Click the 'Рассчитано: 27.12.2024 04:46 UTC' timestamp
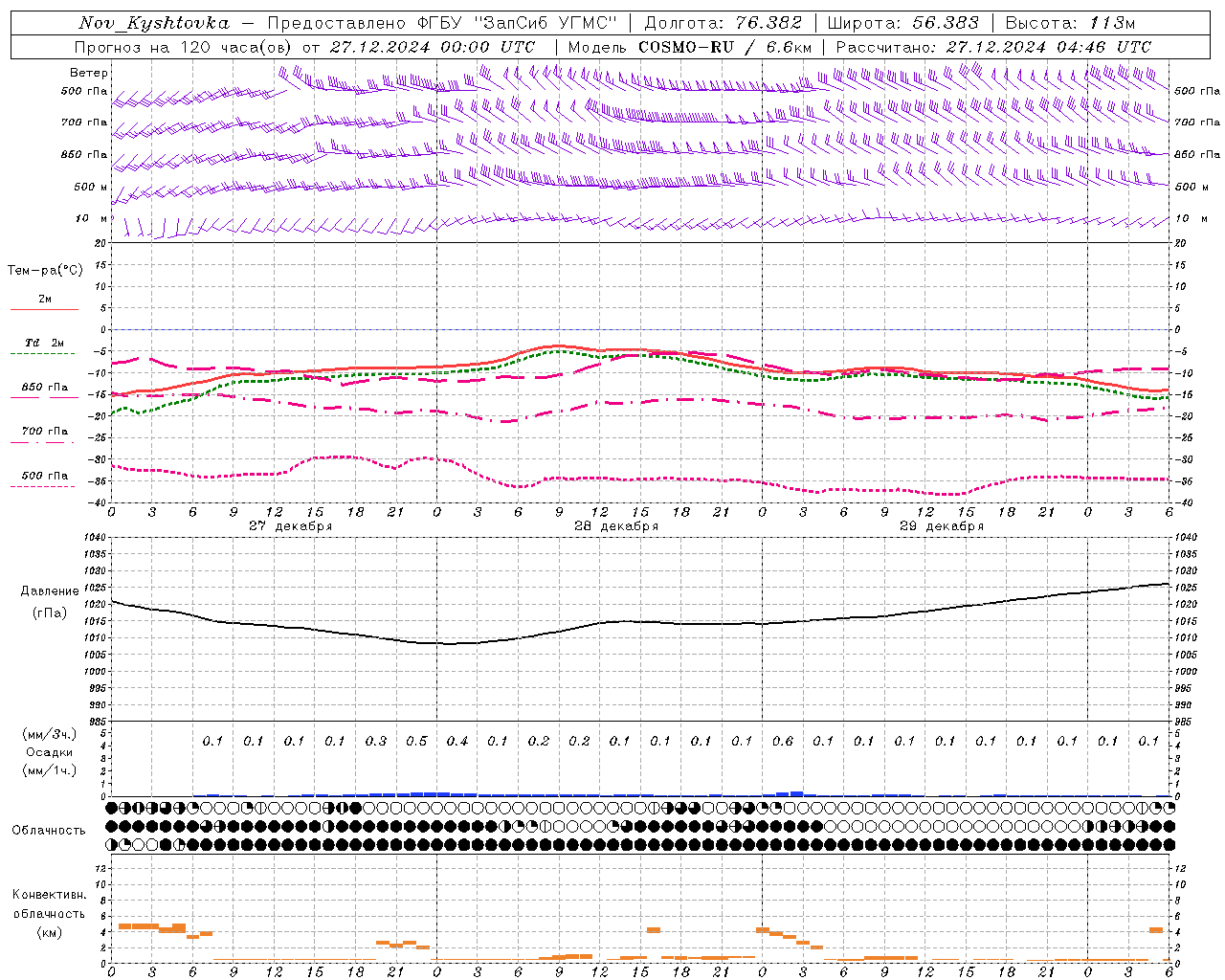 (993, 47)
